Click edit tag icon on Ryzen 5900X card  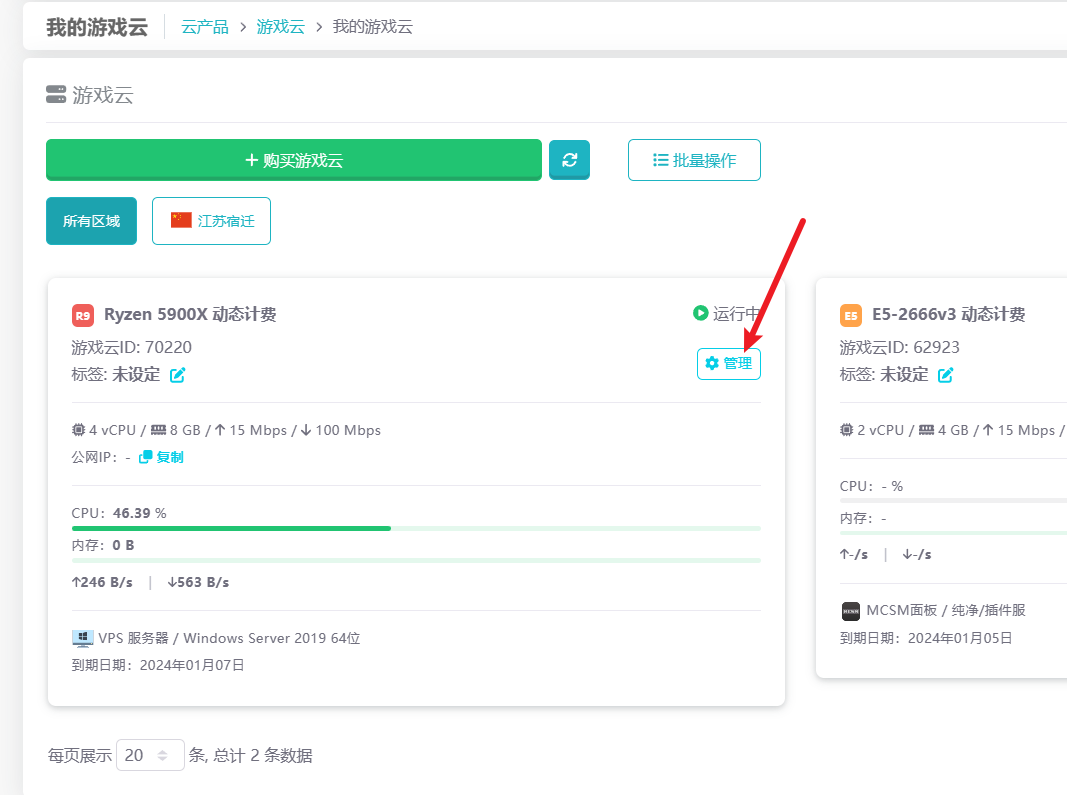click(x=177, y=375)
